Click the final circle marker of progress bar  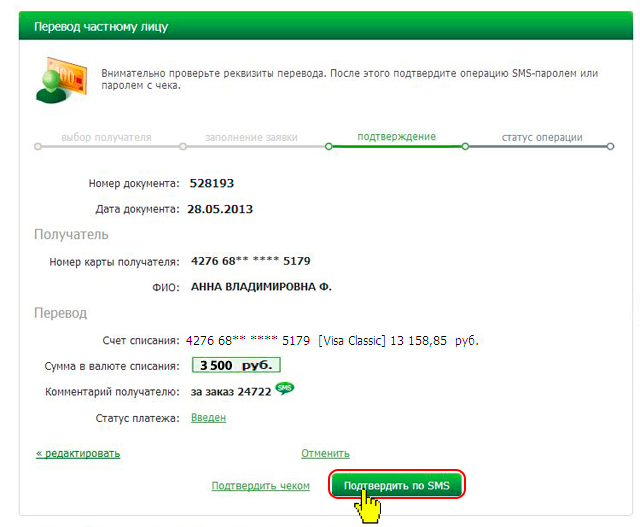pyautogui.click(x=610, y=146)
